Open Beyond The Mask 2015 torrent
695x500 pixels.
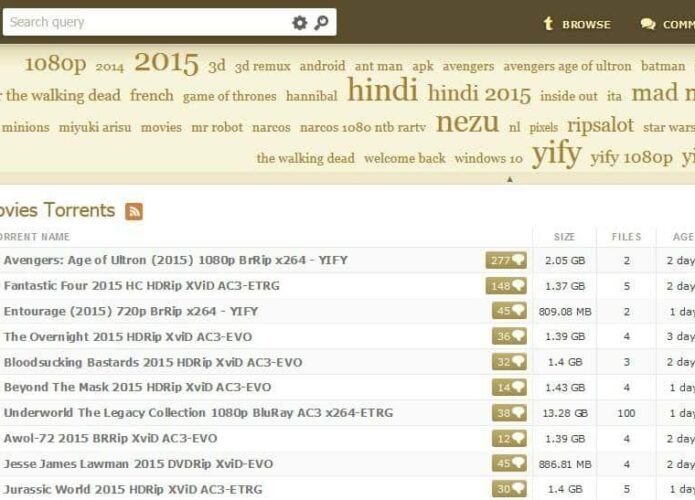click(x=137, y=387)
